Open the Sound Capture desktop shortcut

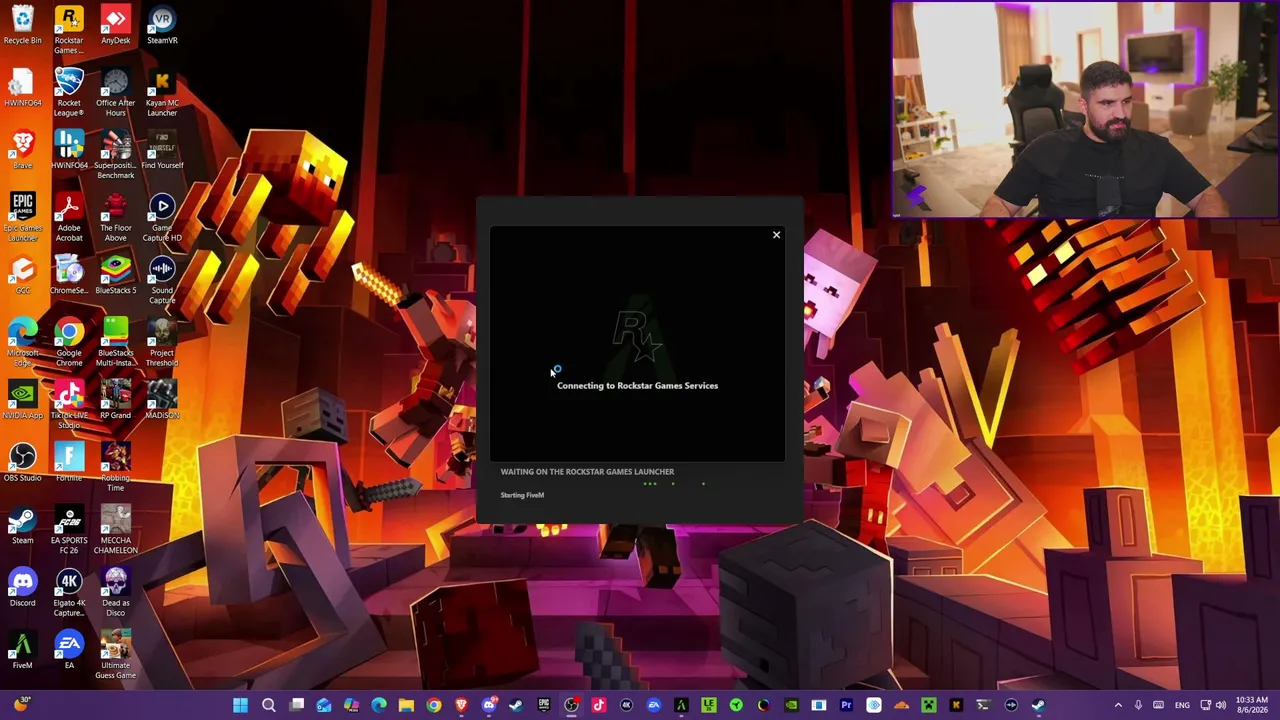click(162, 281)
